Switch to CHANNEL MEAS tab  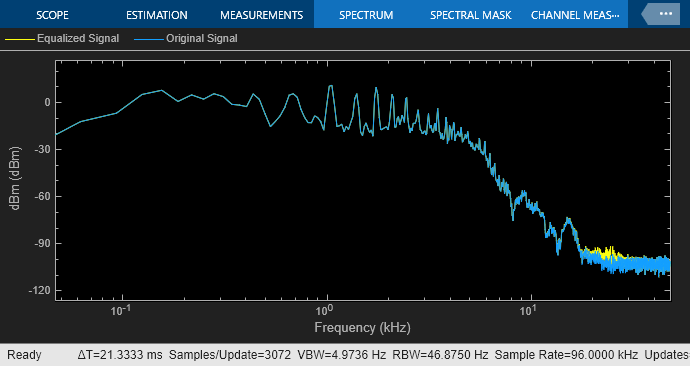(x=575, y=15)
